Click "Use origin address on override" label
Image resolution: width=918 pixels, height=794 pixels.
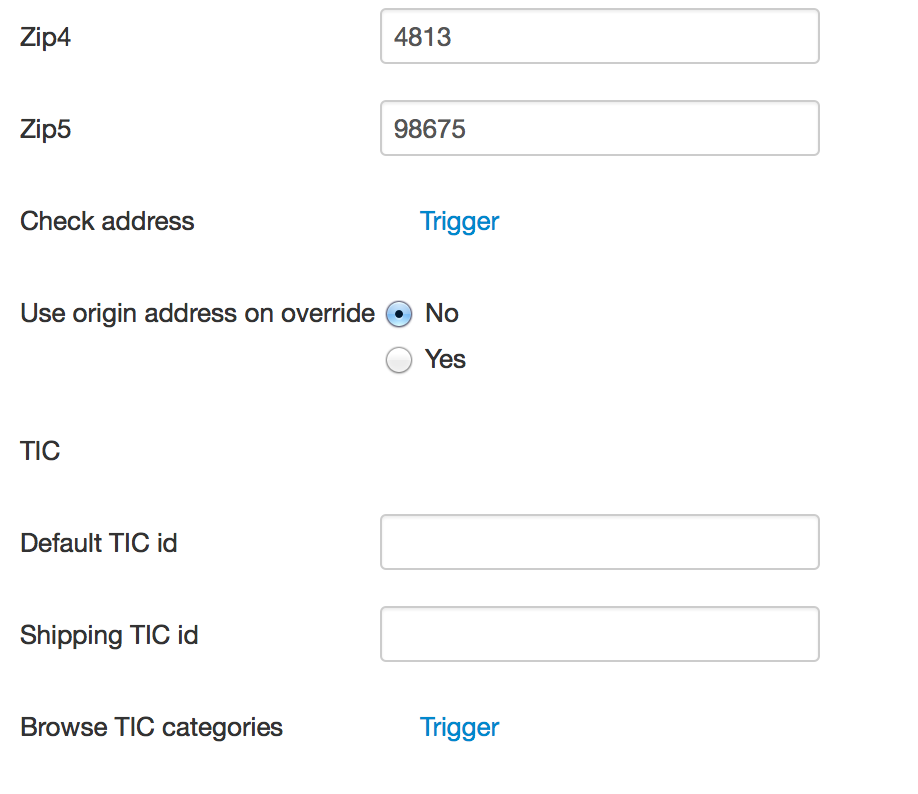pos(197,313)
